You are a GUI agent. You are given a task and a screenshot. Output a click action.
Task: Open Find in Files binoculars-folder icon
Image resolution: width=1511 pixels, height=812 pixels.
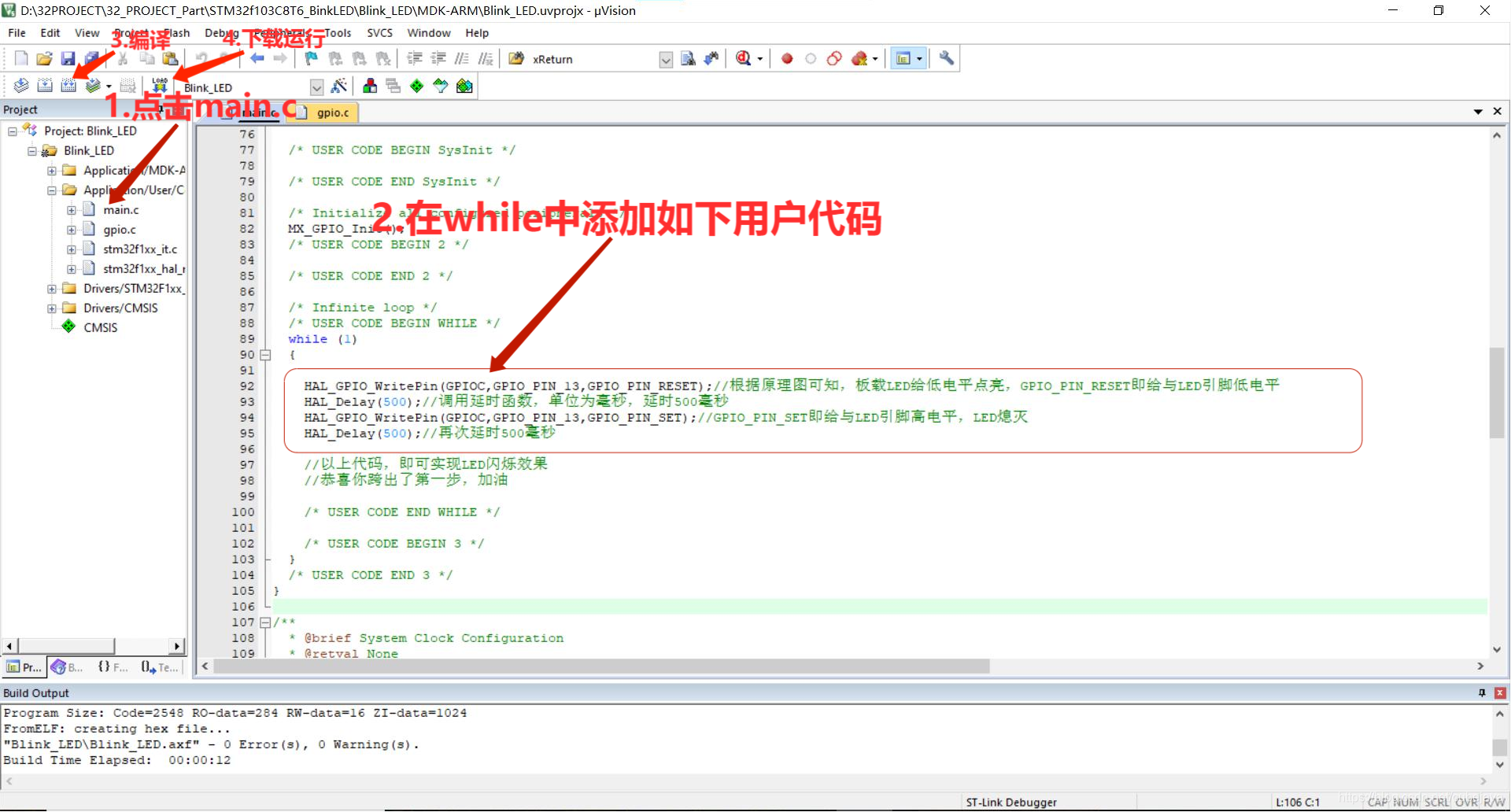(x=516, y=59)
